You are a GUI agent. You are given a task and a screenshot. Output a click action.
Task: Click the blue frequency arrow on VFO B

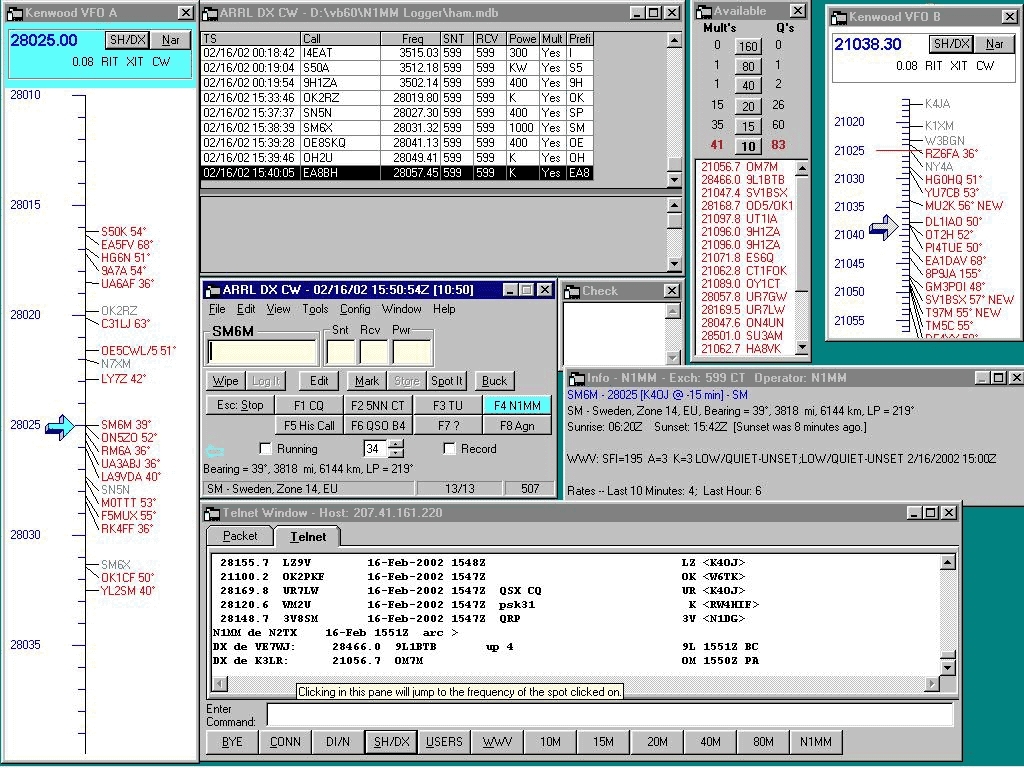coord(883,230)
